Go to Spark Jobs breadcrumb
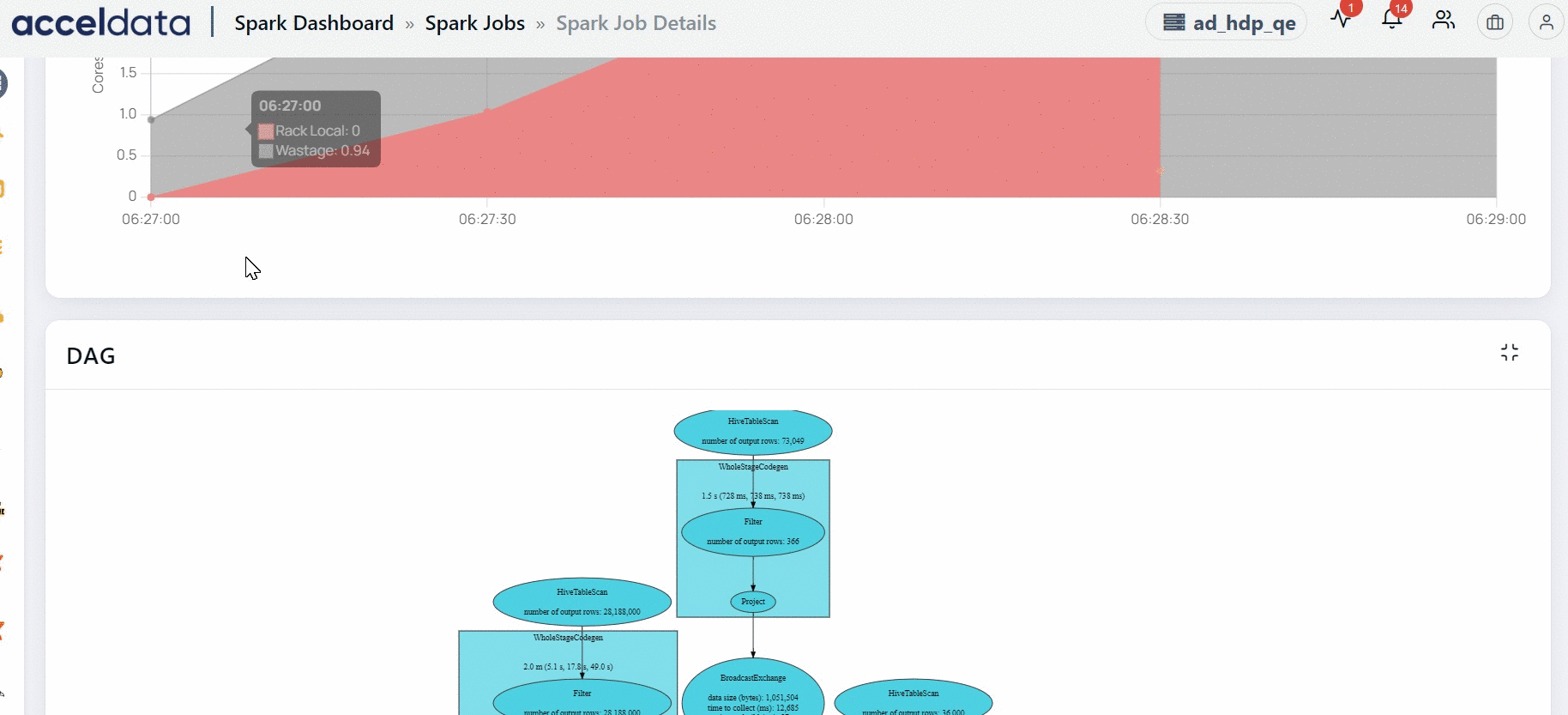This screenshot has height=715, width=1568. click(x=475, y=23)
